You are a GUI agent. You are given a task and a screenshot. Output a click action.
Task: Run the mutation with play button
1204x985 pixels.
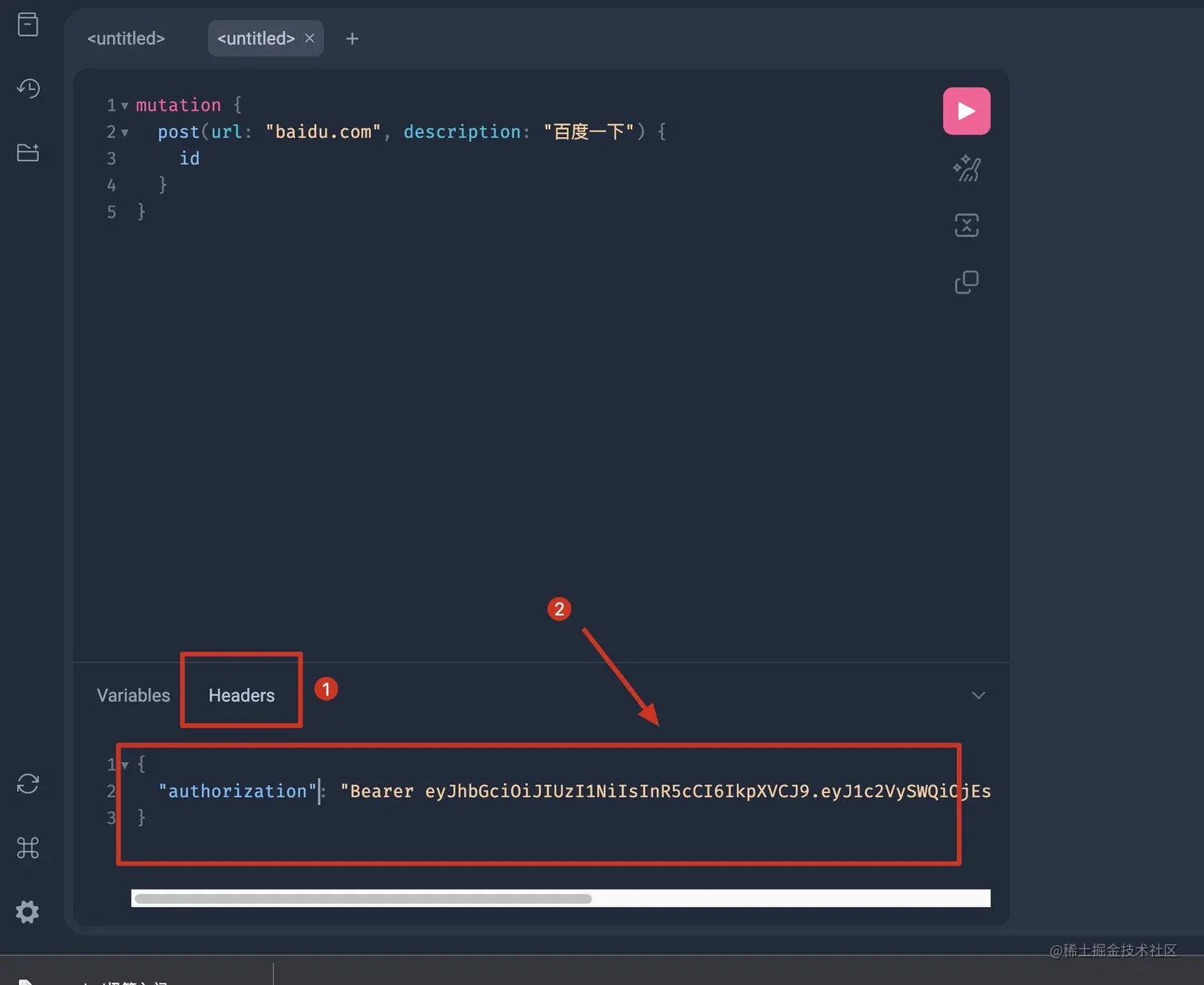click(967, 111)
